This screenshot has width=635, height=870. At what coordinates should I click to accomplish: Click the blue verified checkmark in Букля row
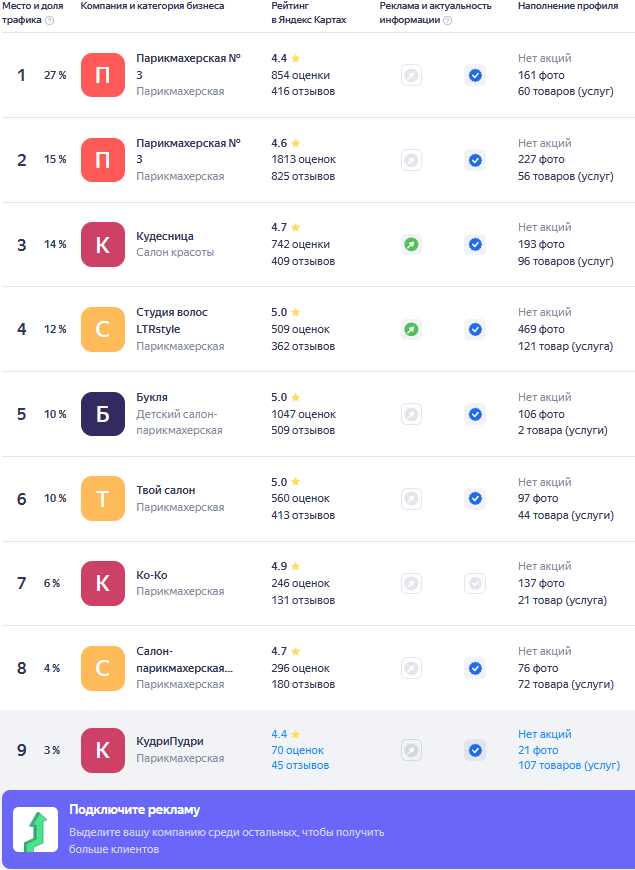tap(475, 414)
